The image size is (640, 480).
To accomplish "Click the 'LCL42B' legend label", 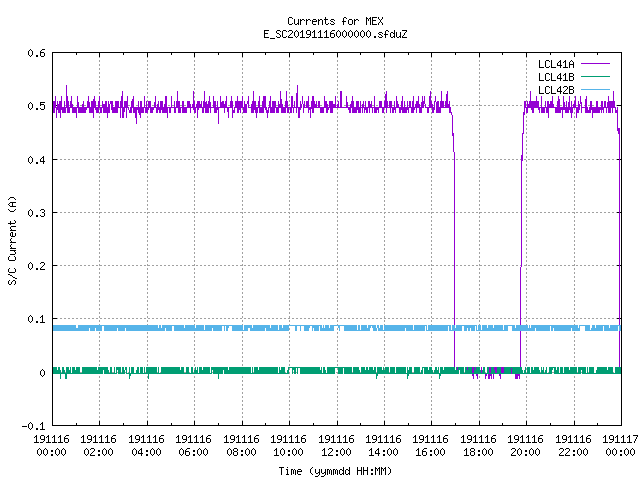I will click(x=556, y=90).
